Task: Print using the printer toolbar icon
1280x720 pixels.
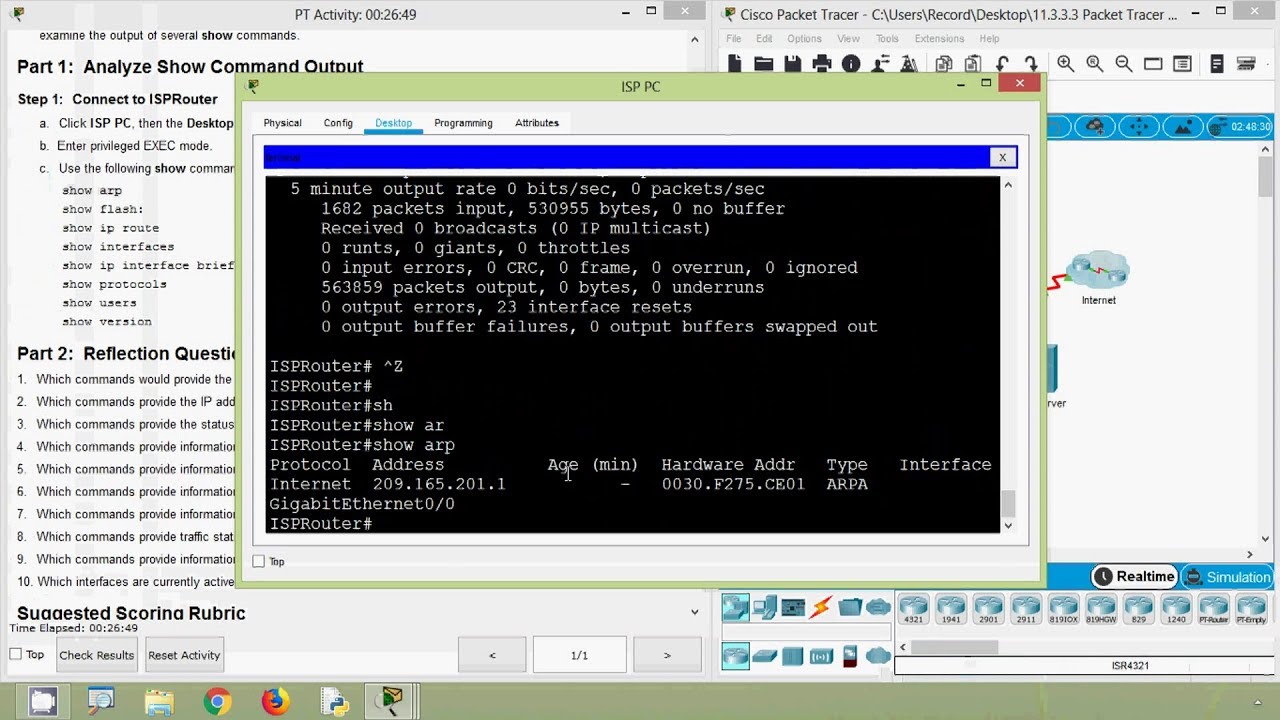Action: (x=822, y=64)
